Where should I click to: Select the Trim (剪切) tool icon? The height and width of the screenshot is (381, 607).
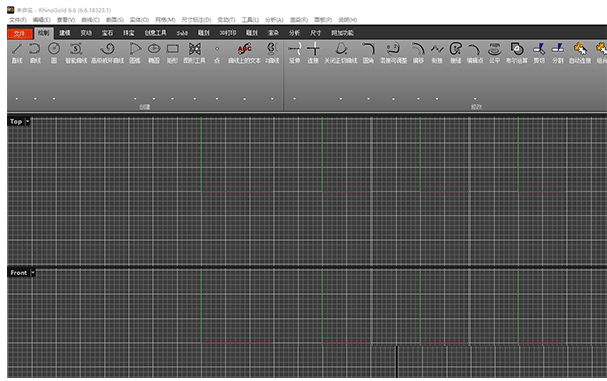click(x=539, y=49)
